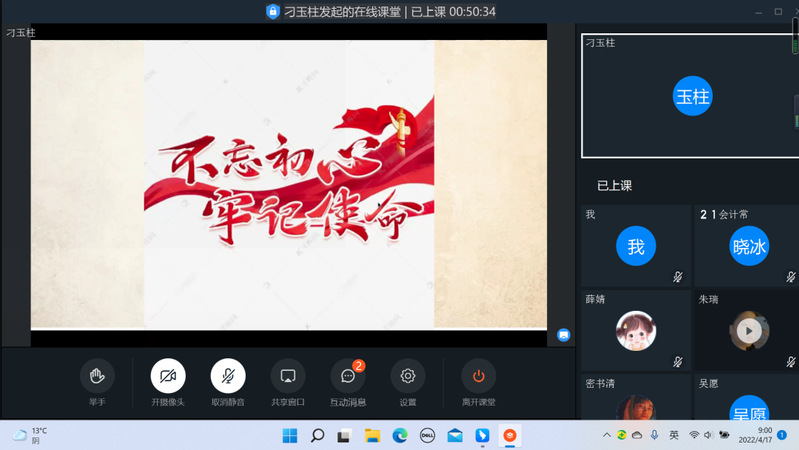Screen dimensions: 799x450
Task: Open classroom 设置 settings
Action: [408, 376]
